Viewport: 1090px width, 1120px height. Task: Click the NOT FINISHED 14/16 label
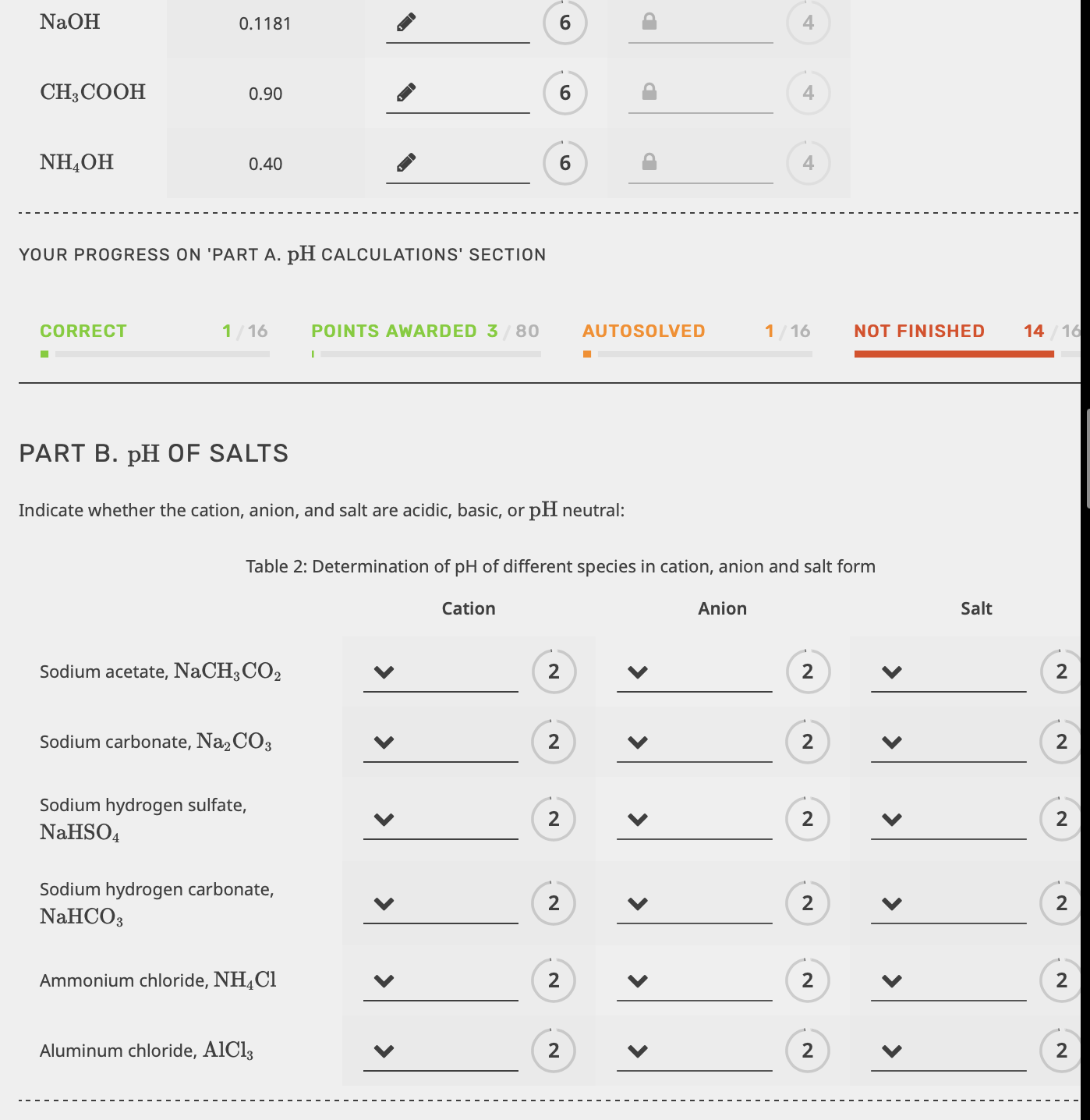[920, 331]
